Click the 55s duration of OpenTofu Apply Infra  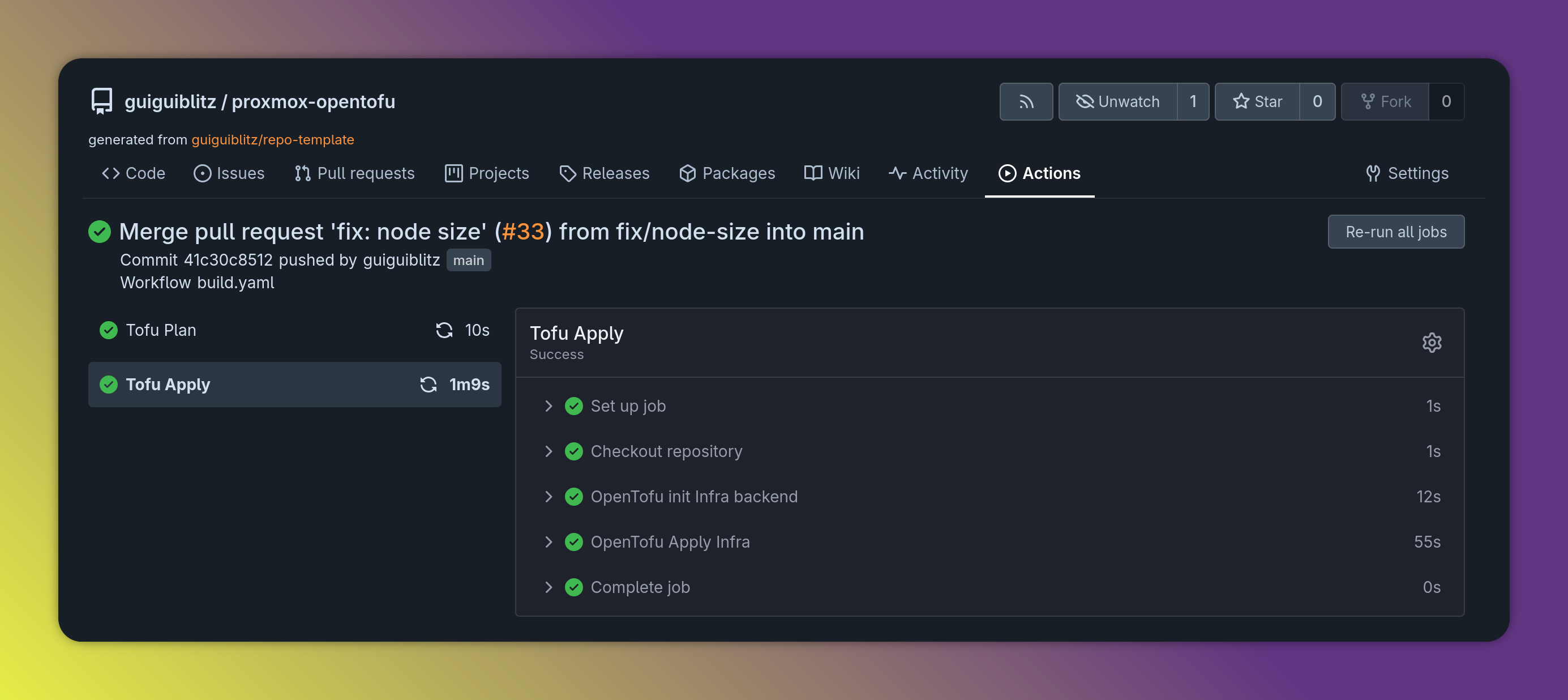point(1427,541)
